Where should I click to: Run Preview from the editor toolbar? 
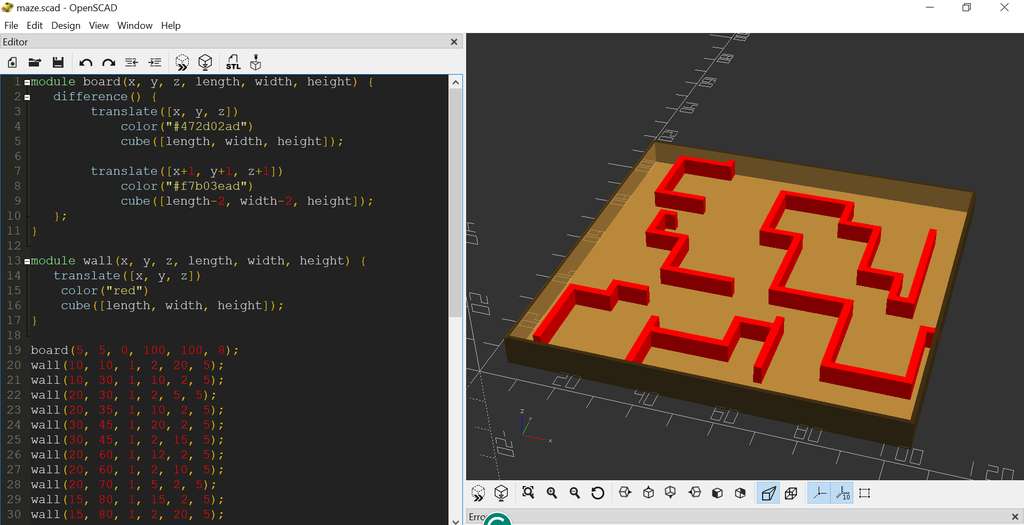pyautogui.click(x=182, y=63)
